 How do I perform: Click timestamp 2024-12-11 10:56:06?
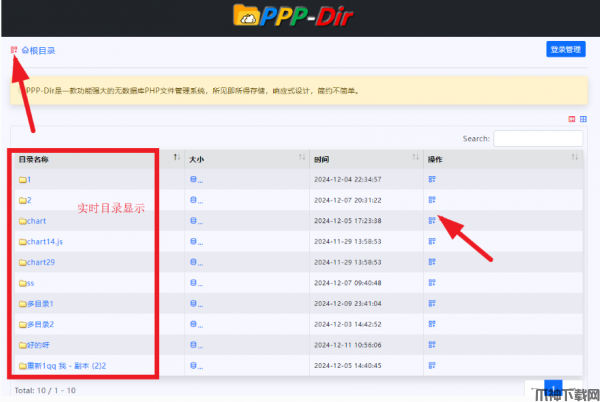[x=347, y=345]
